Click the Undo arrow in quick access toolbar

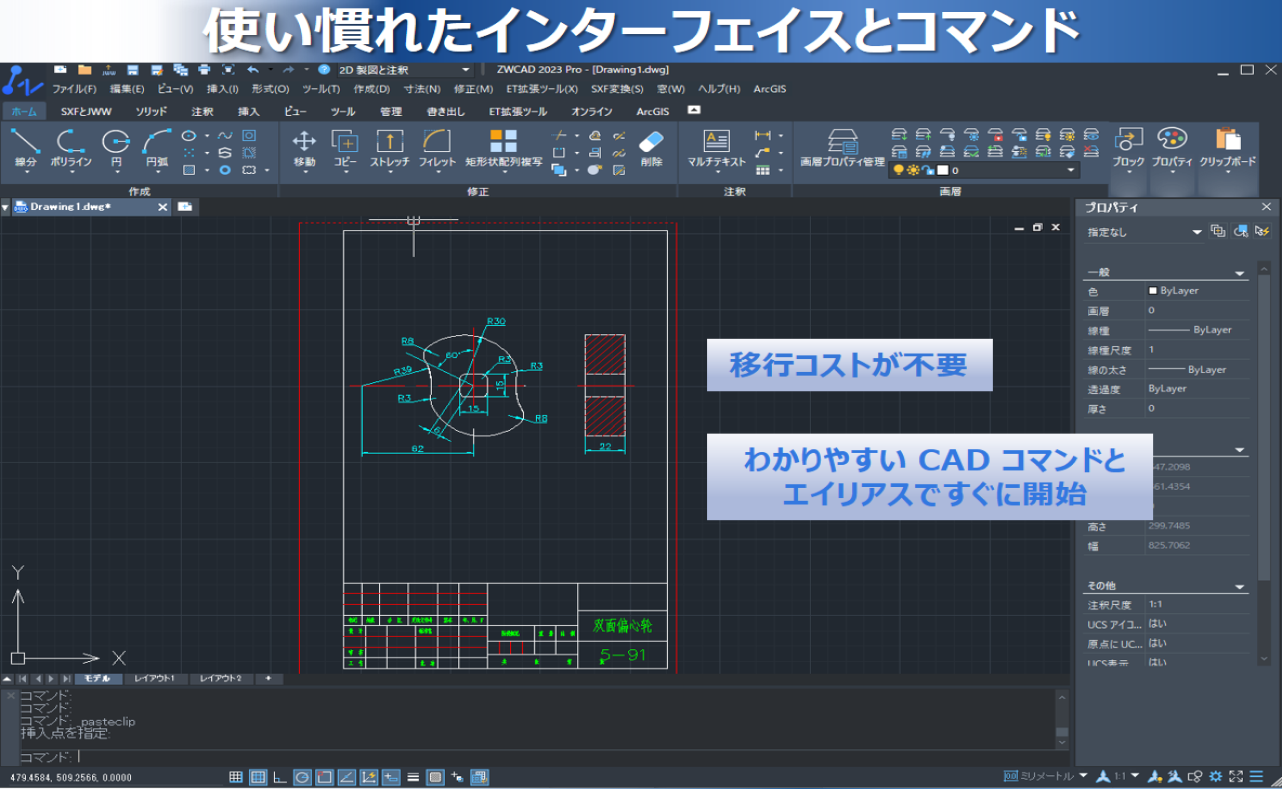coord(253,70)
